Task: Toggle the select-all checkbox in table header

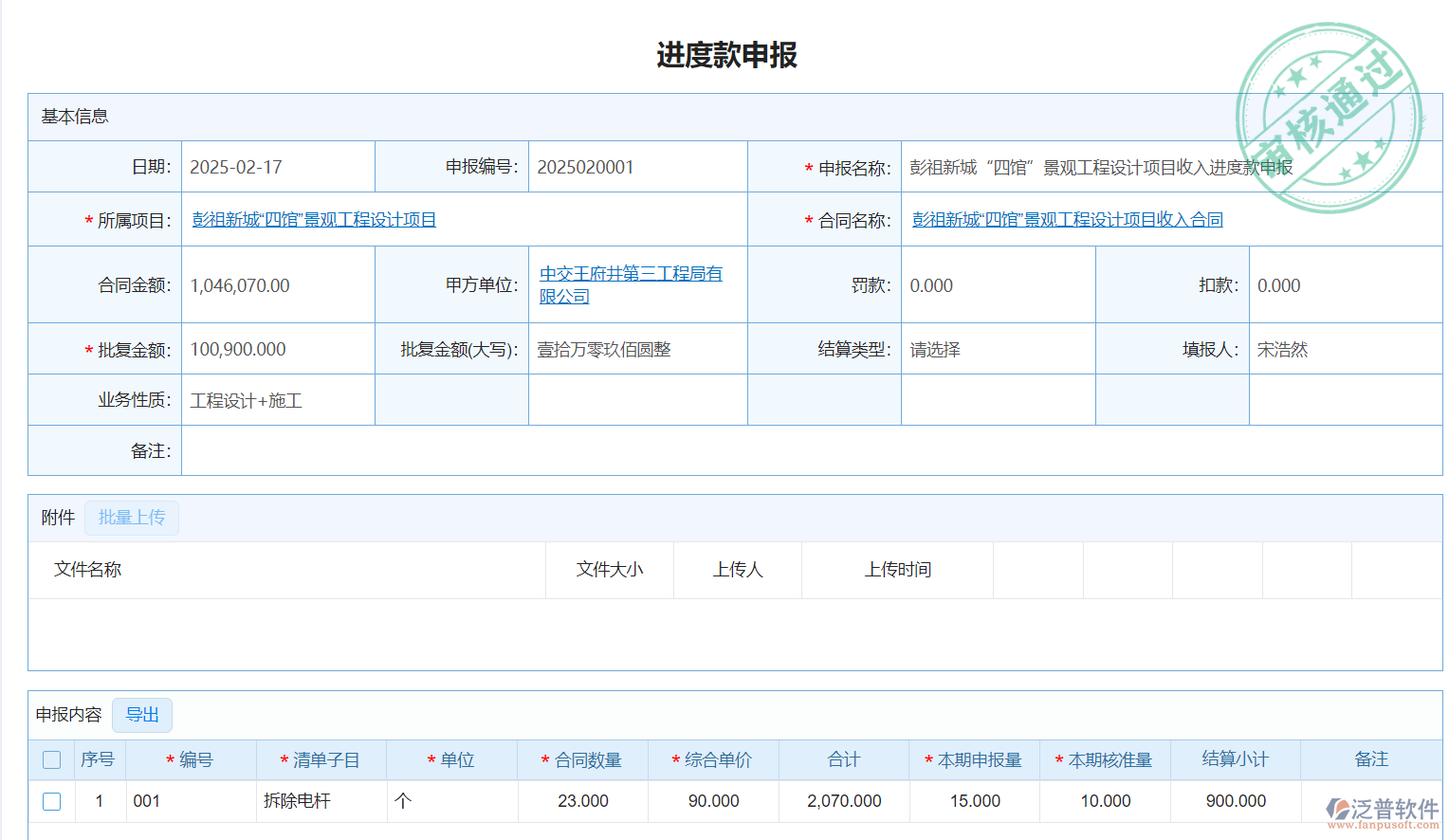Action: point(52,759)
